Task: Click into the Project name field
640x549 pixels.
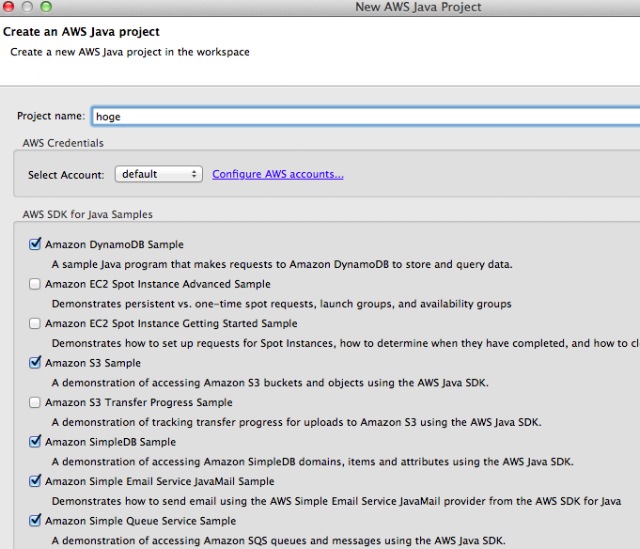Action: tap(366, 116)
